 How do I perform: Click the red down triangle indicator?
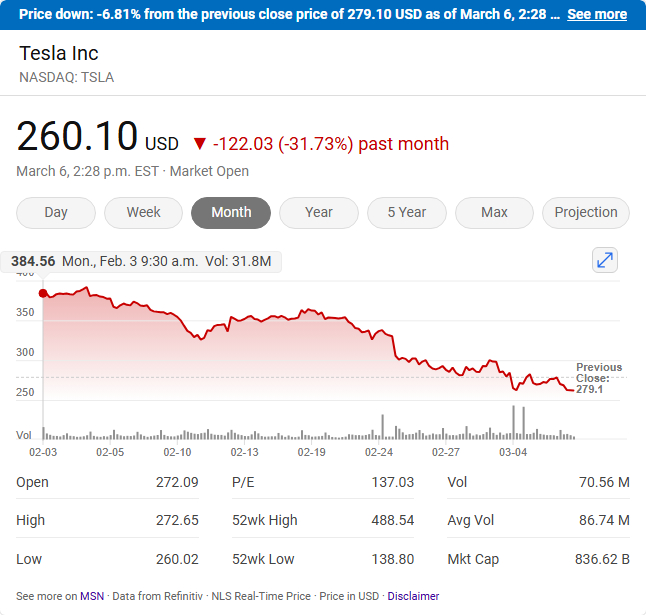click(x=199, y=144)
